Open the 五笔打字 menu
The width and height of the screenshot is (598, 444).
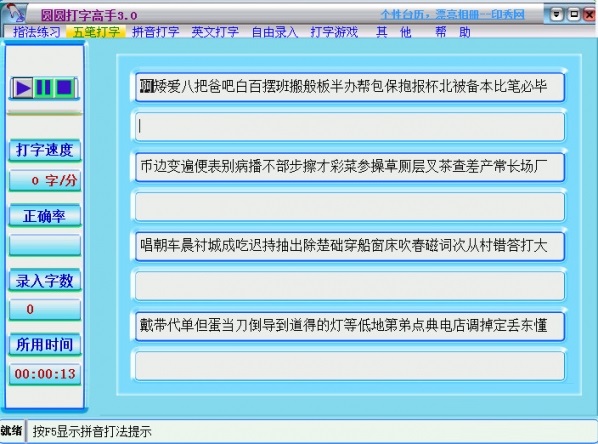(96, 32)
